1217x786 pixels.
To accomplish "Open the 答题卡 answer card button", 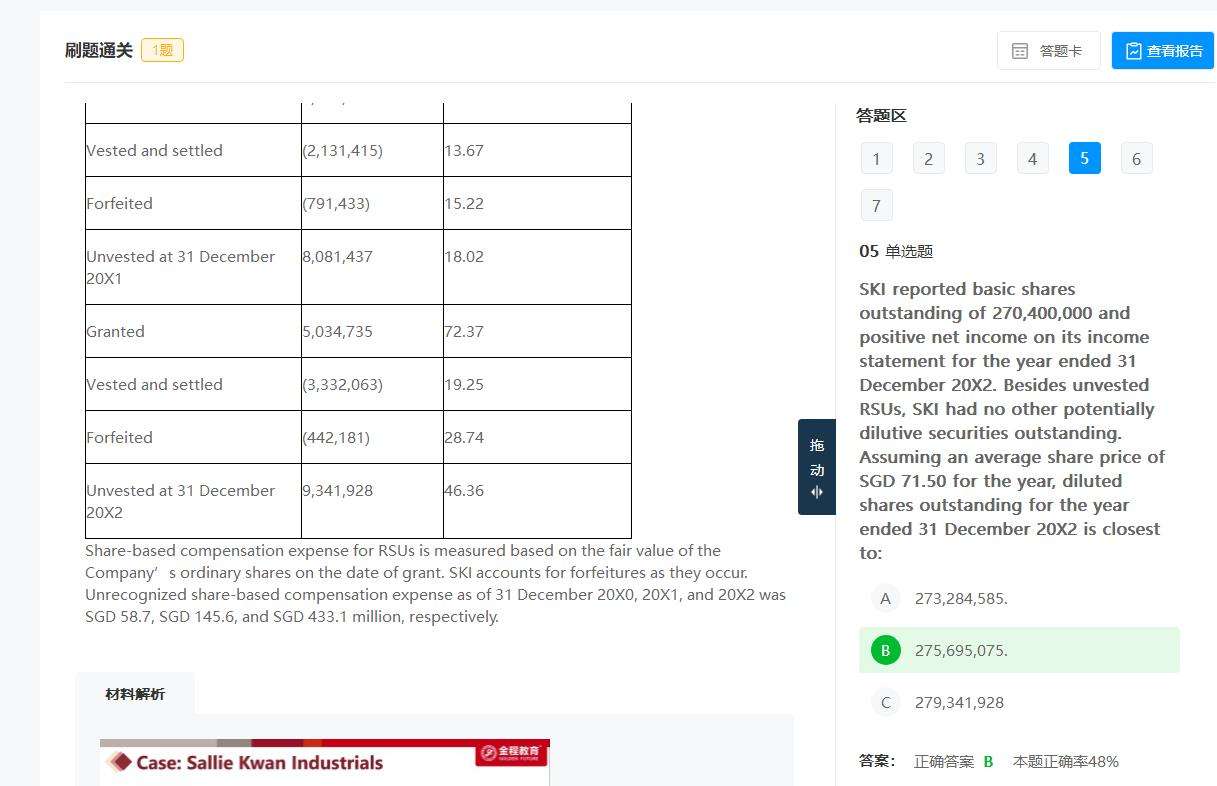I will [1048, 50].
